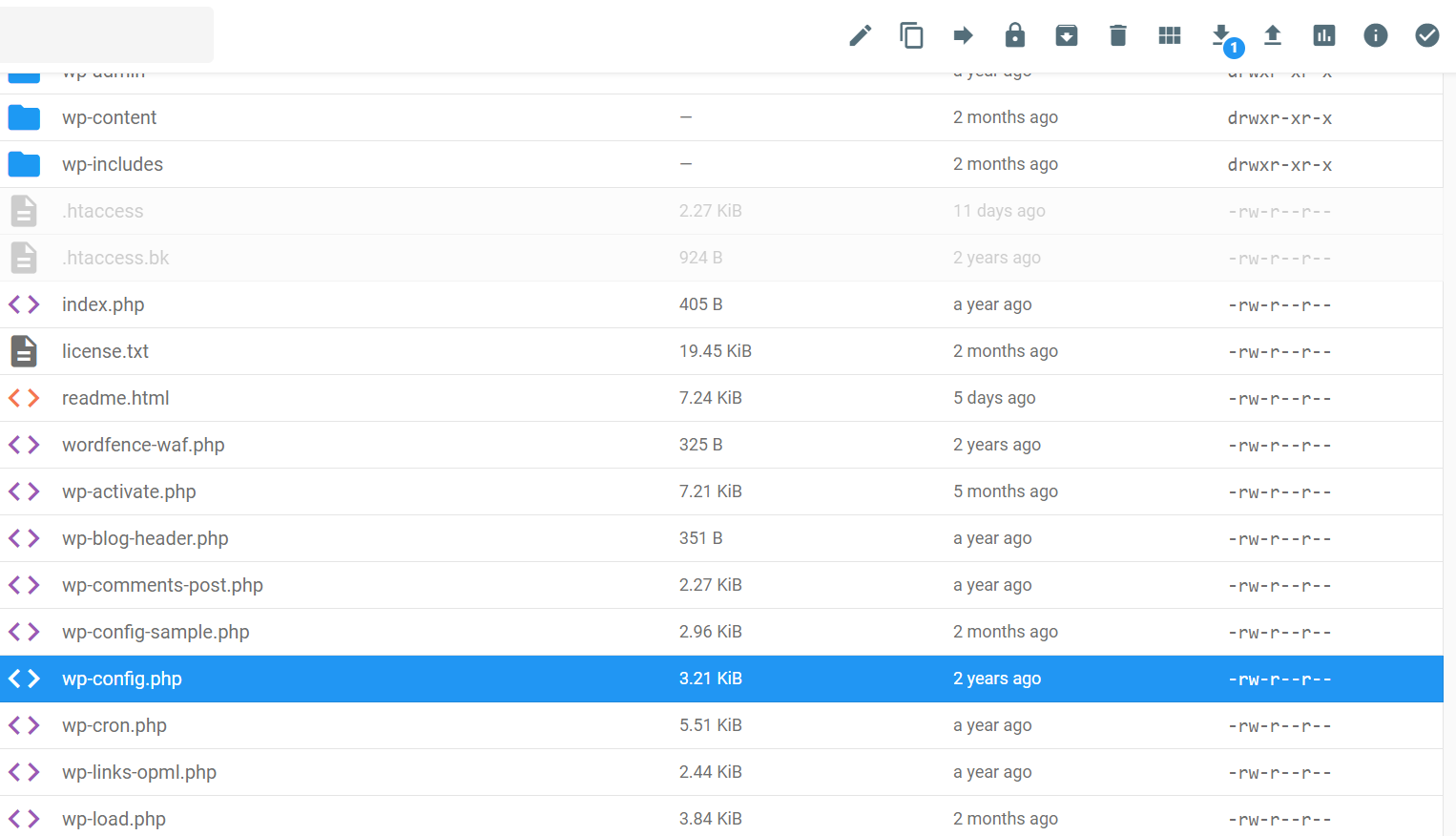Click -rw-r--r-- permissions of index.php row
The height and width of the screenshot is (836, 1456).
[x=1279, y=305]
